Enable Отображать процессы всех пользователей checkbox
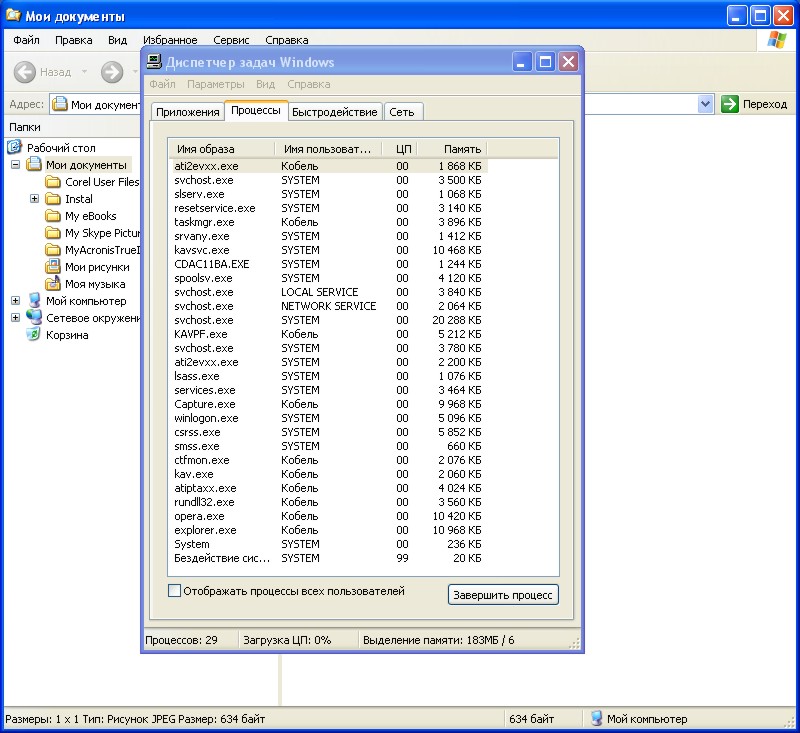 point(174,591)
